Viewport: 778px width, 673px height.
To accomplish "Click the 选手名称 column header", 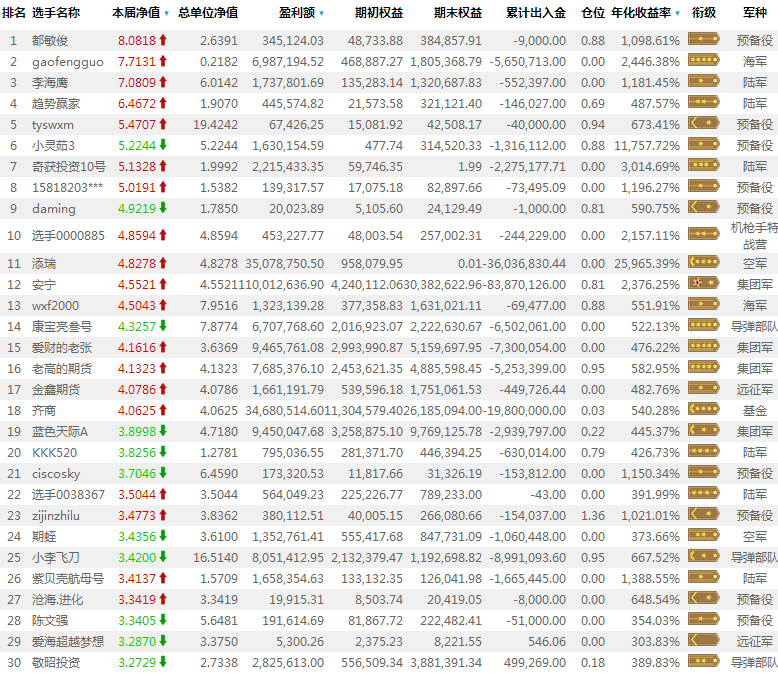I will pyautogui.click(x=56, y=12).
